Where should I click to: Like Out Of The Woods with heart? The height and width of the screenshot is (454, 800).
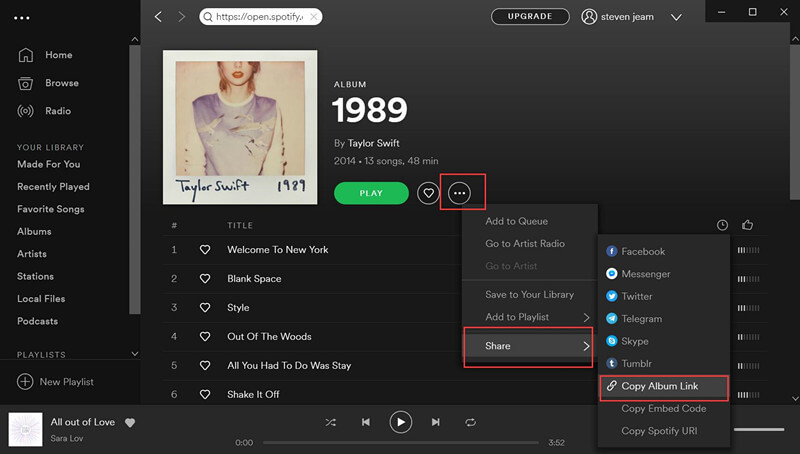click(x=205, y=337)
